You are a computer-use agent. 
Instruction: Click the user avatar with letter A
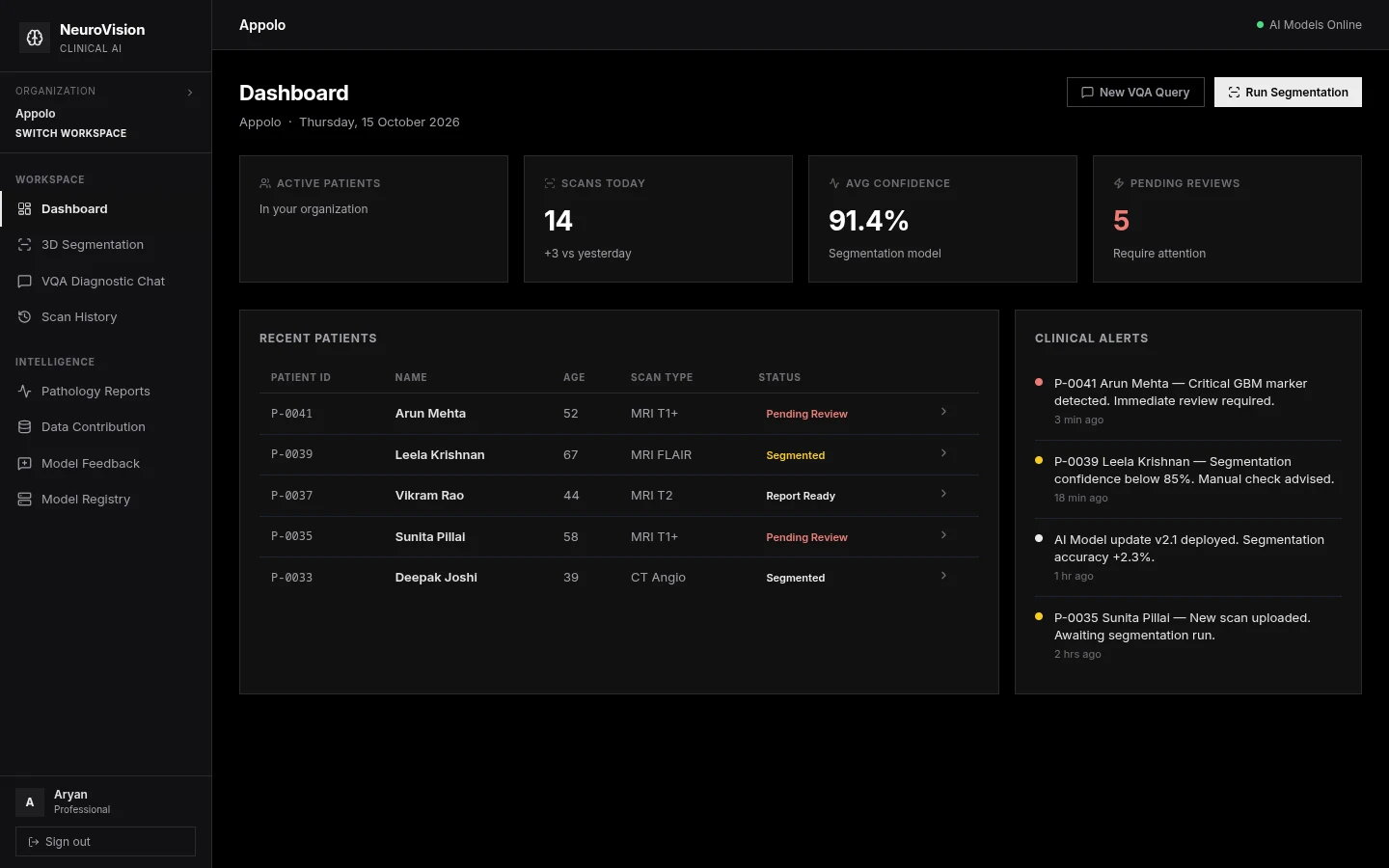(x=30, y=802)
